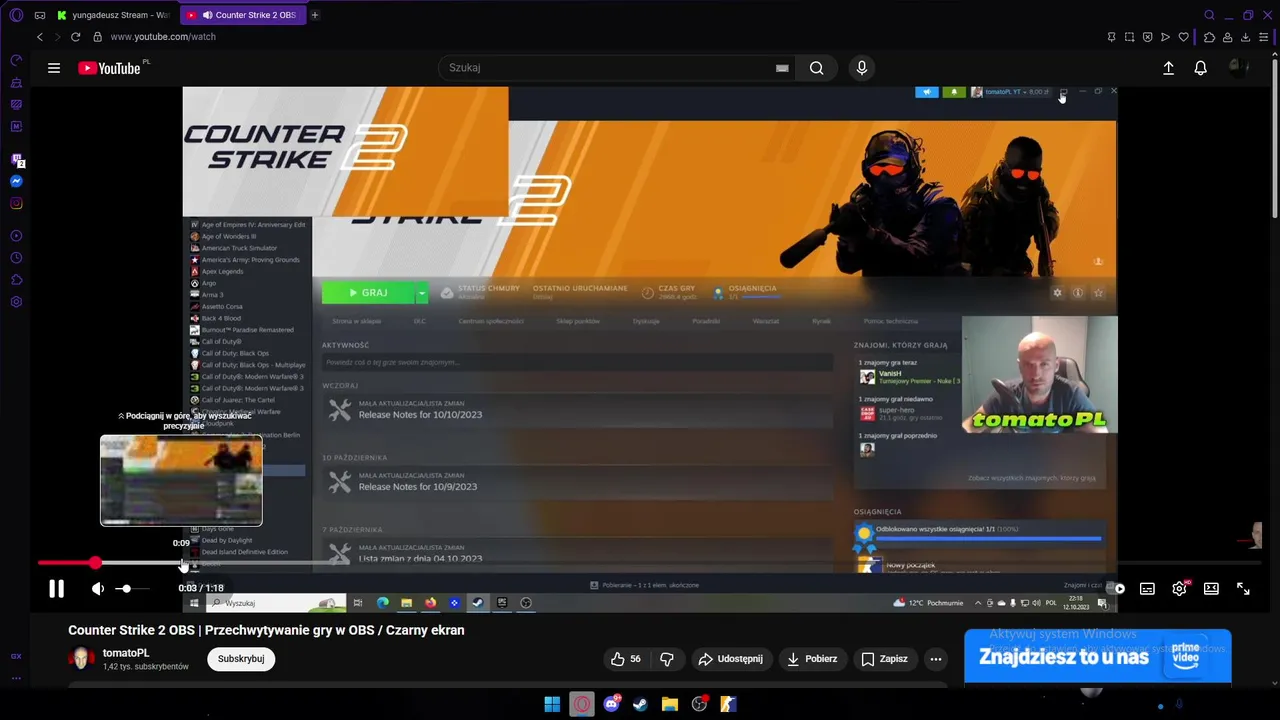Open Opera main menu logo
Viewport: 1280px width, 720px height.
click(16, 15)
